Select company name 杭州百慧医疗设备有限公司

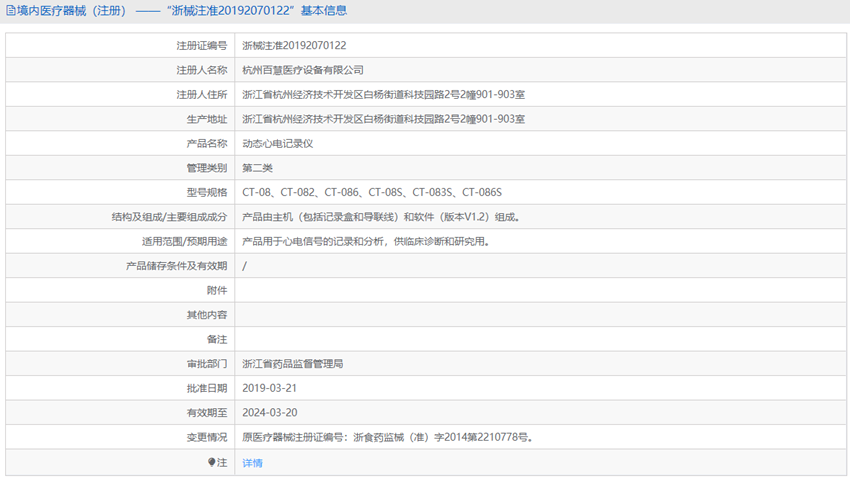click(302, 70)
